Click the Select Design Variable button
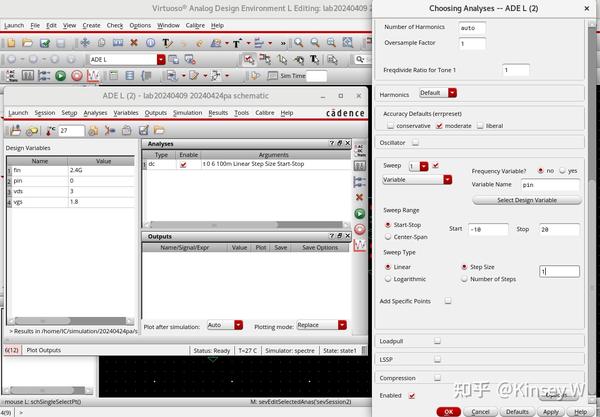The height and width of the screenshot is (417, 600). coord(527,200)
